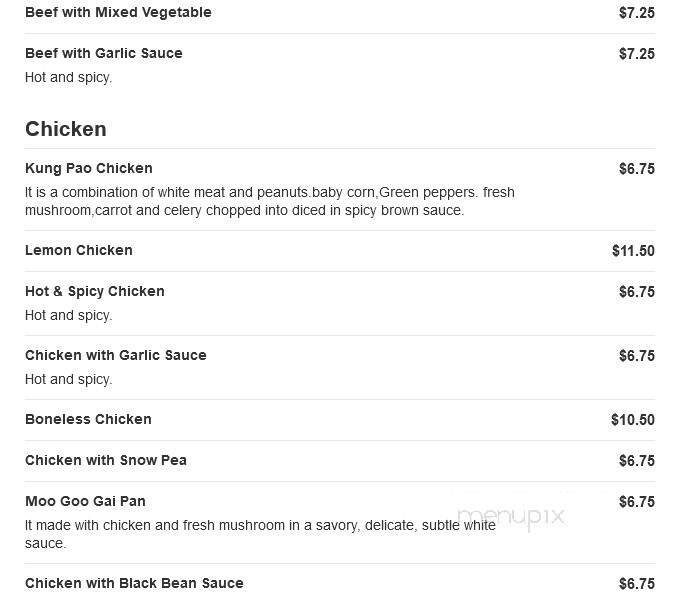Click the Kung Pao Chicken price
Screen dimensions: 690x599
pyautogui.click(x=637, y=169)
